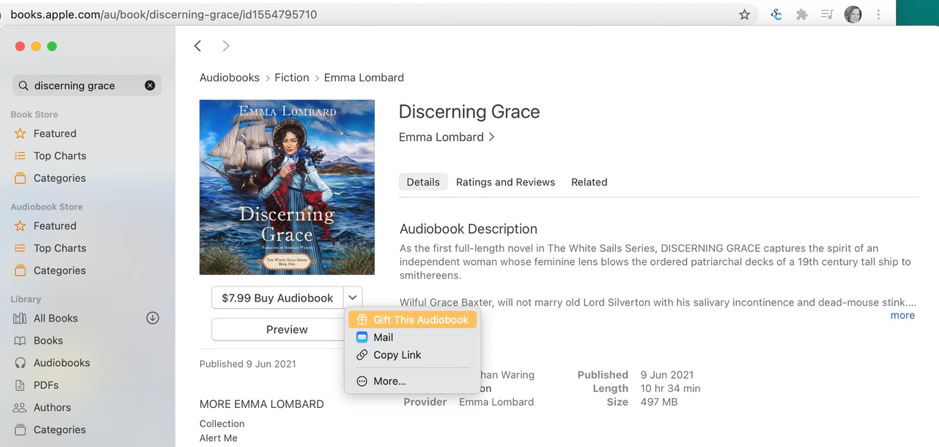This screenshot has width=939, height=447.
Task: Click the blue extension icon in browser toolbar
Action: (776, 14)
